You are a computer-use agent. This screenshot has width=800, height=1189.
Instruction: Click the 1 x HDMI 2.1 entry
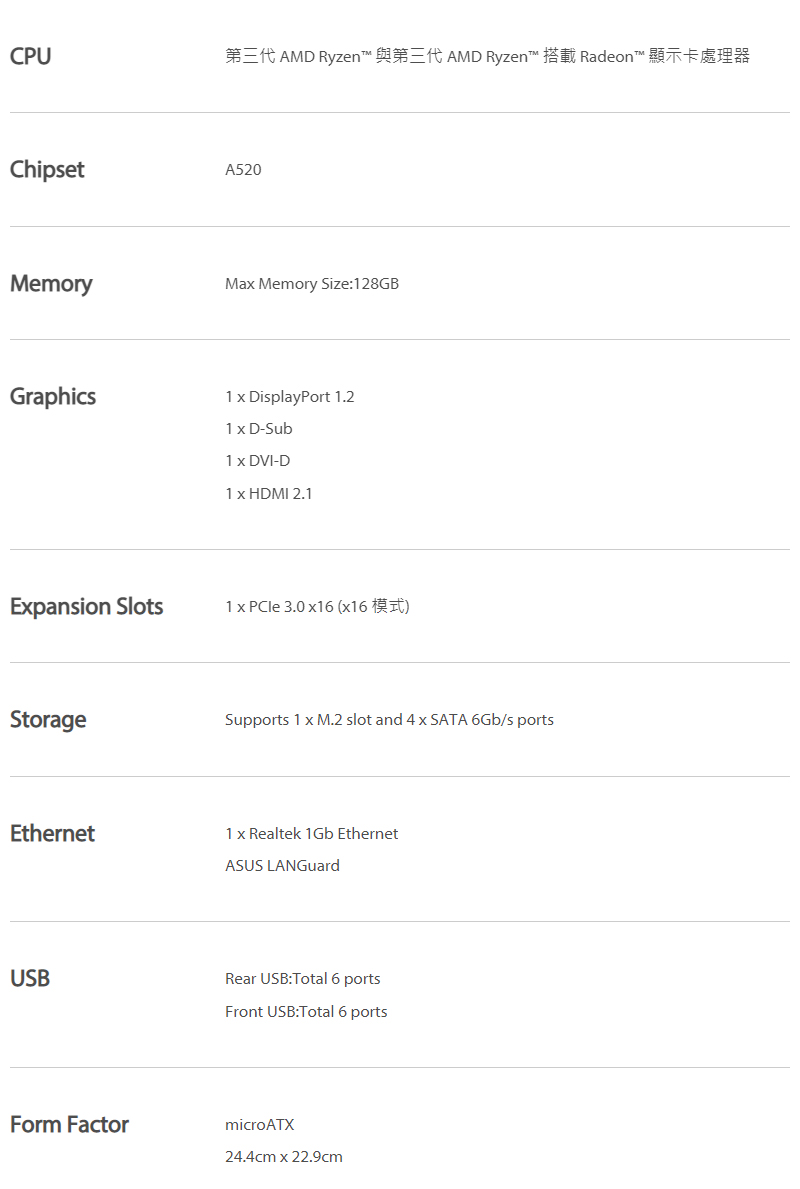(268, 494)
